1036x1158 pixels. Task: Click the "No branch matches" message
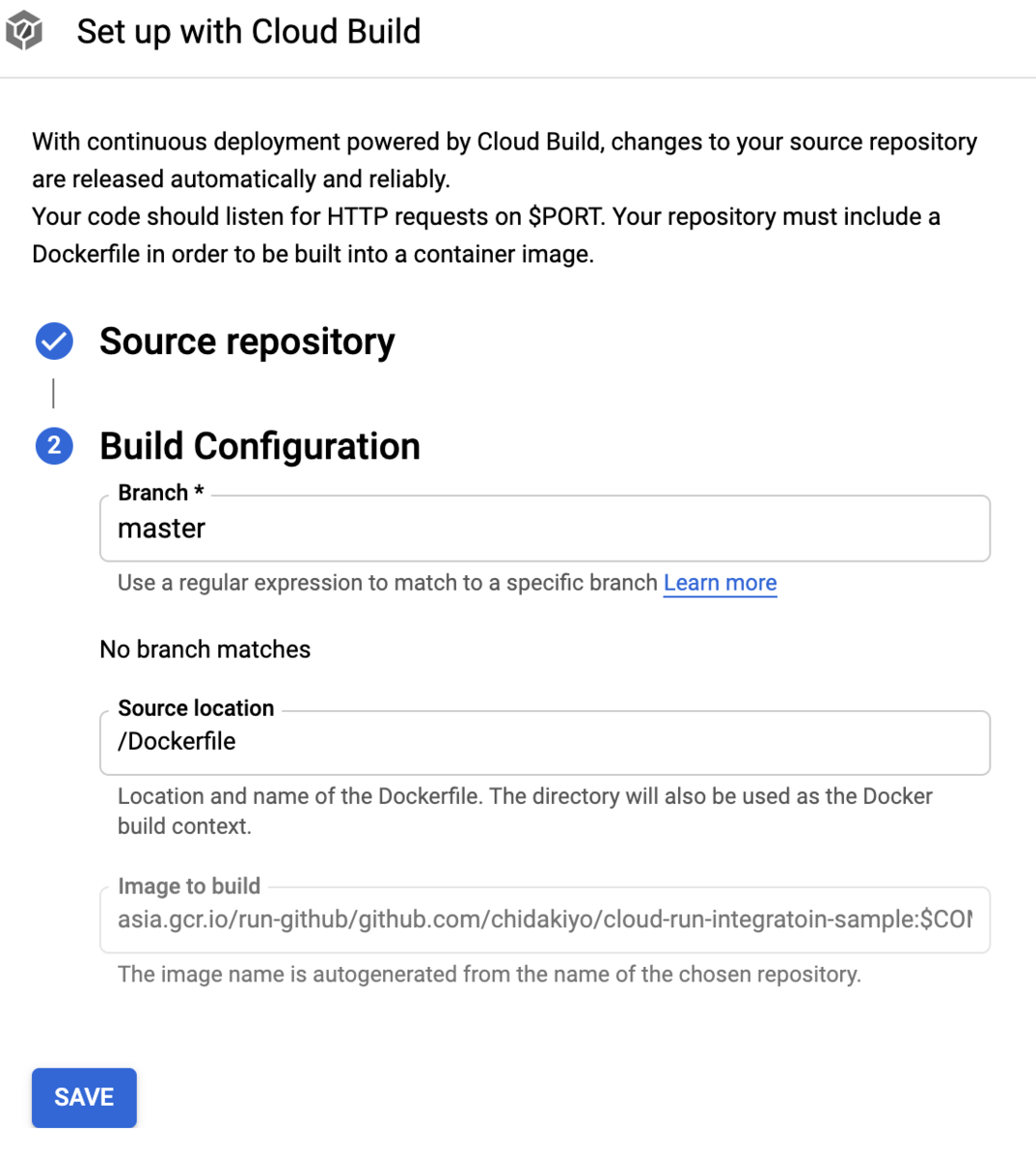205,649
